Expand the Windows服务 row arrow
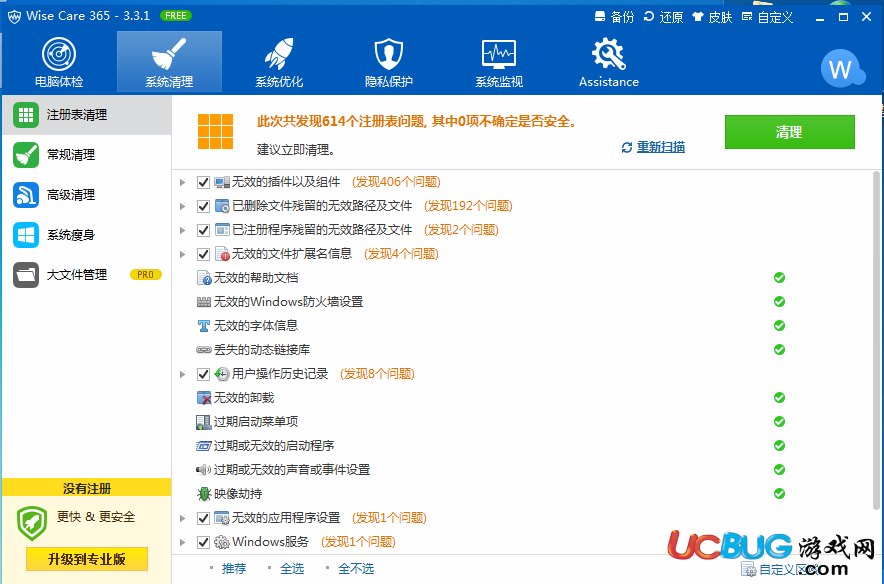Viewport: 884px width, 584px height. [182, 542]
